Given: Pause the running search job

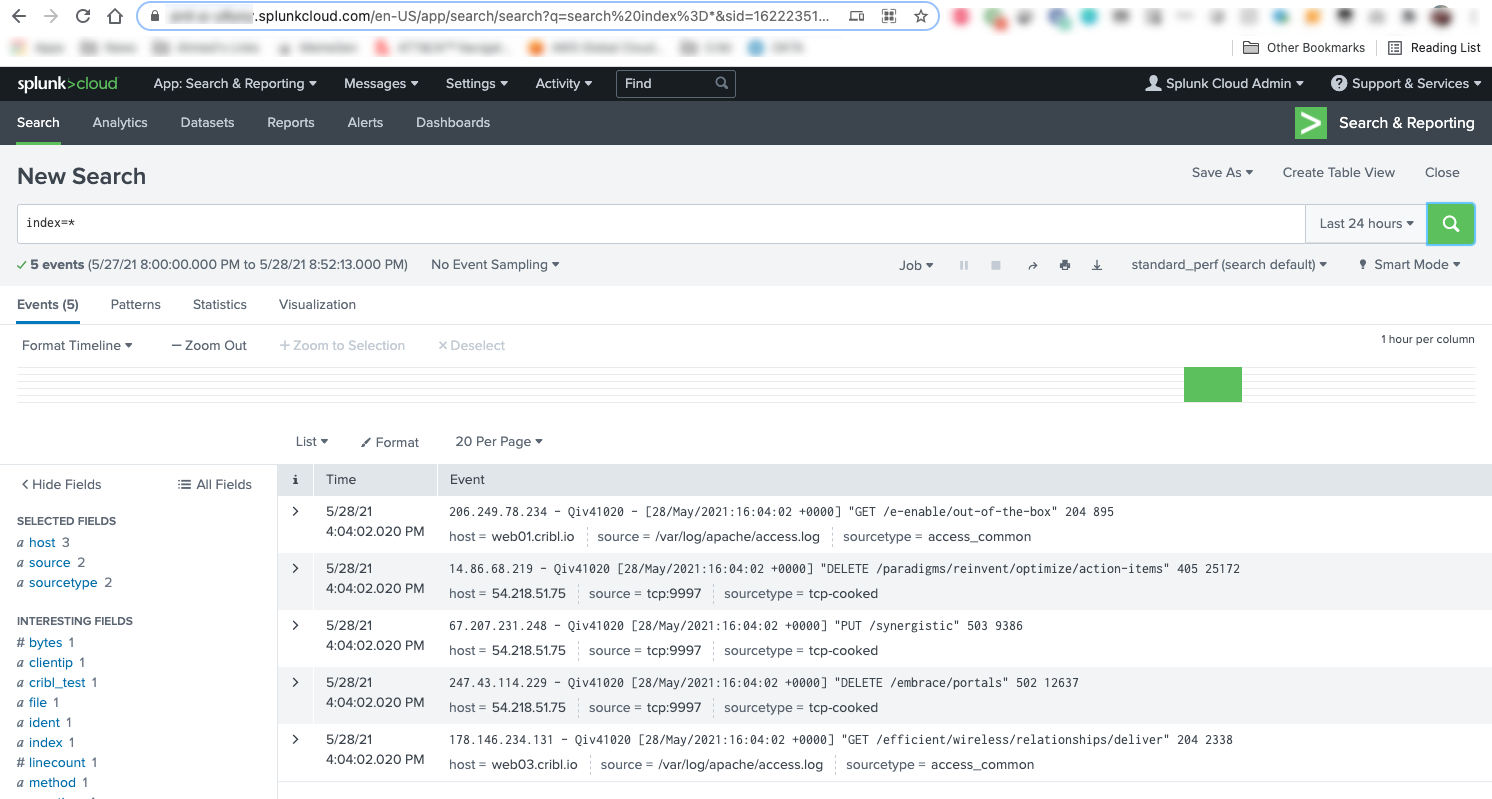Looking at the screenshot, I should pos(963,265).
